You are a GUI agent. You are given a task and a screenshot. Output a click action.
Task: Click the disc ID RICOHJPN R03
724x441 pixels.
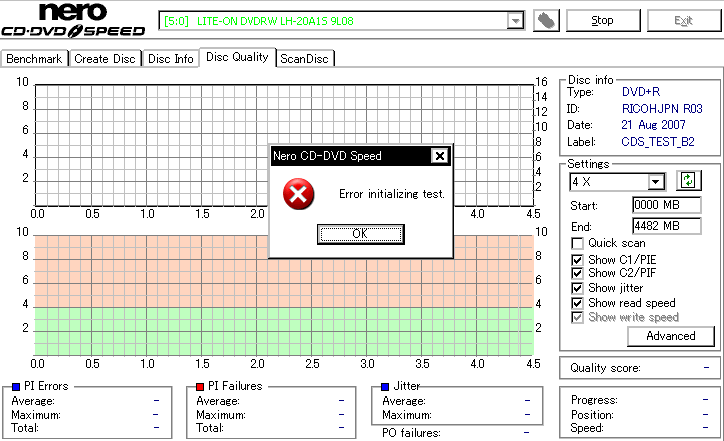pos(662,109)
